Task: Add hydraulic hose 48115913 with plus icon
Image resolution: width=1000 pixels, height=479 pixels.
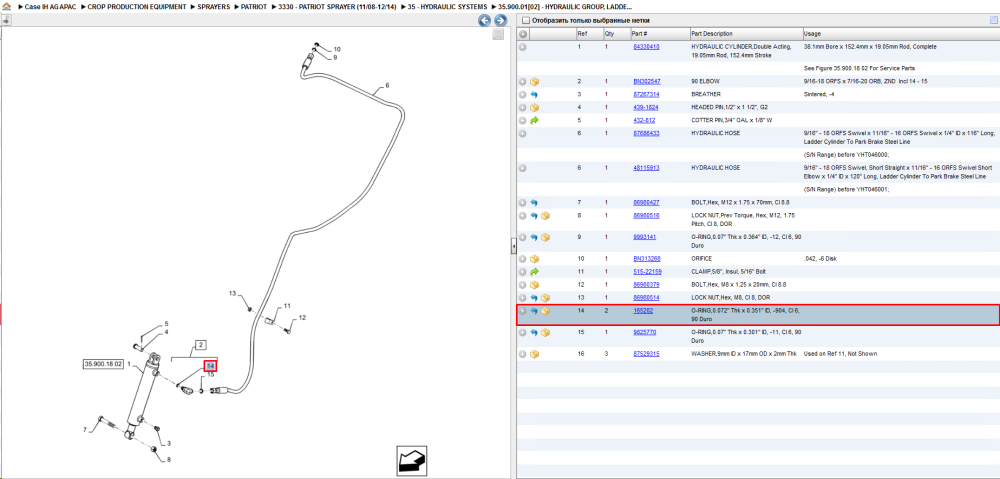Action: pyautogui.click(x=522, y=168)
